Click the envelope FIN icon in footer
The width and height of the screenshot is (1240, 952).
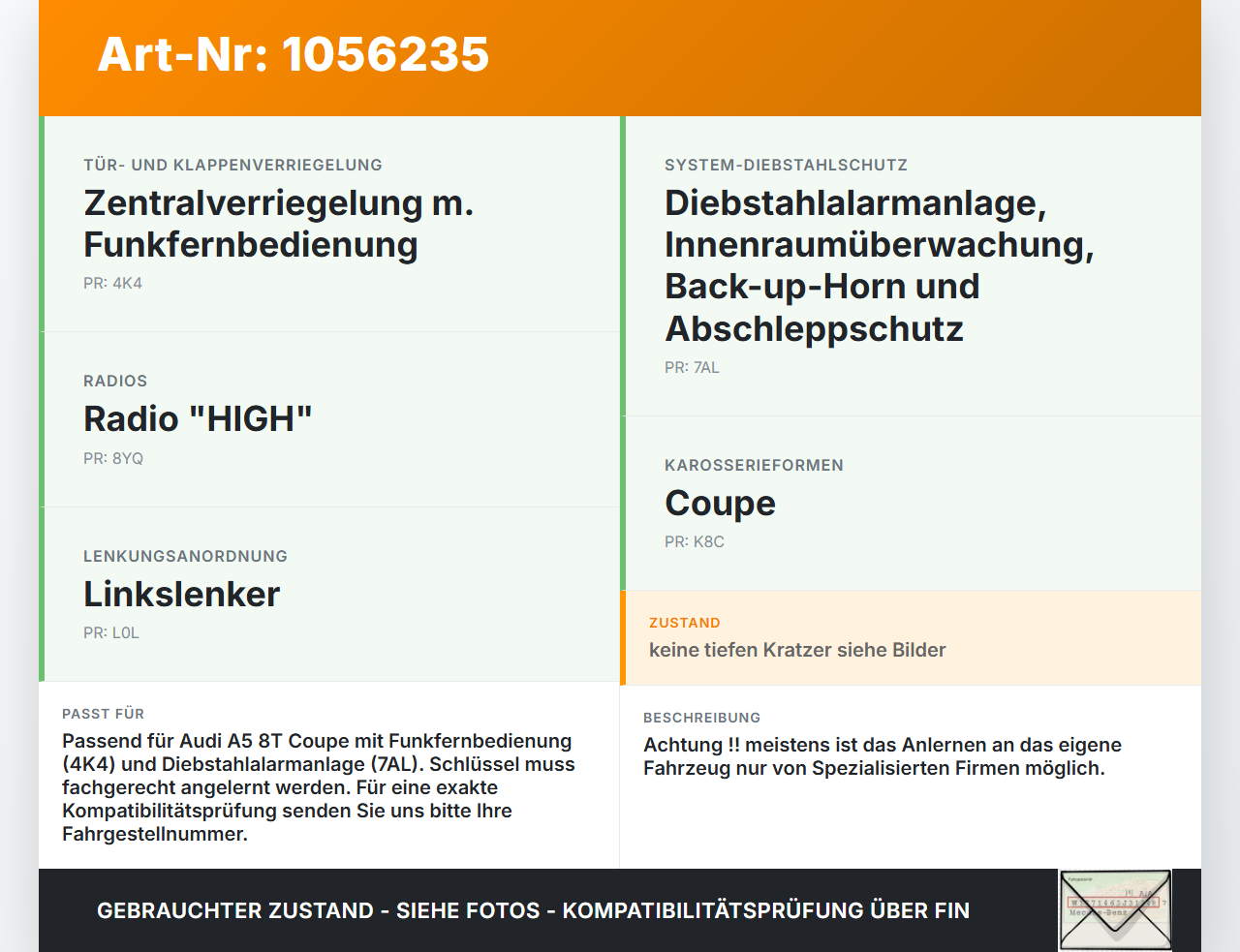tap(1115, 910)
